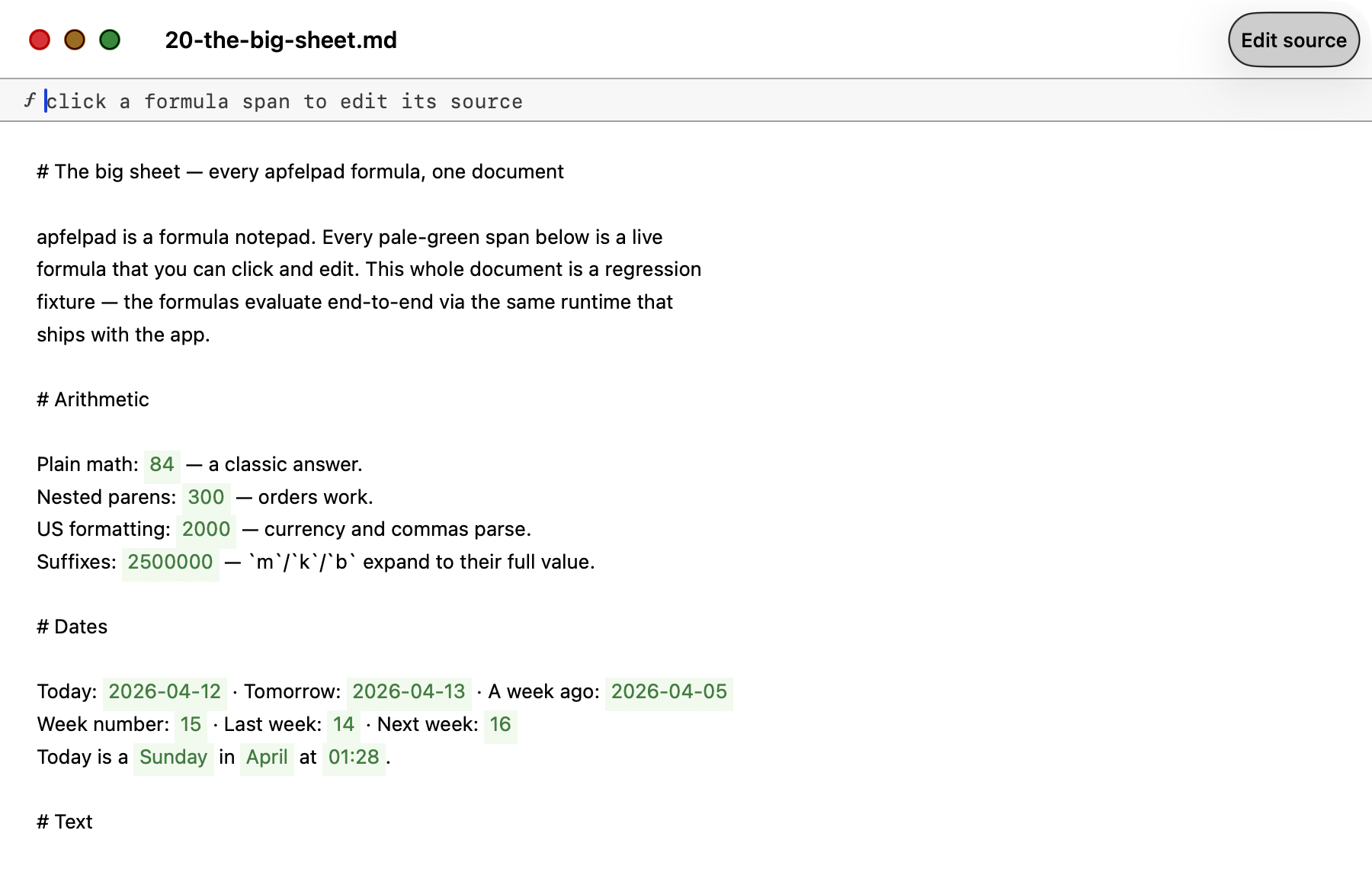Select the April month formula span

pyautogui.click(x=266, y=757)
